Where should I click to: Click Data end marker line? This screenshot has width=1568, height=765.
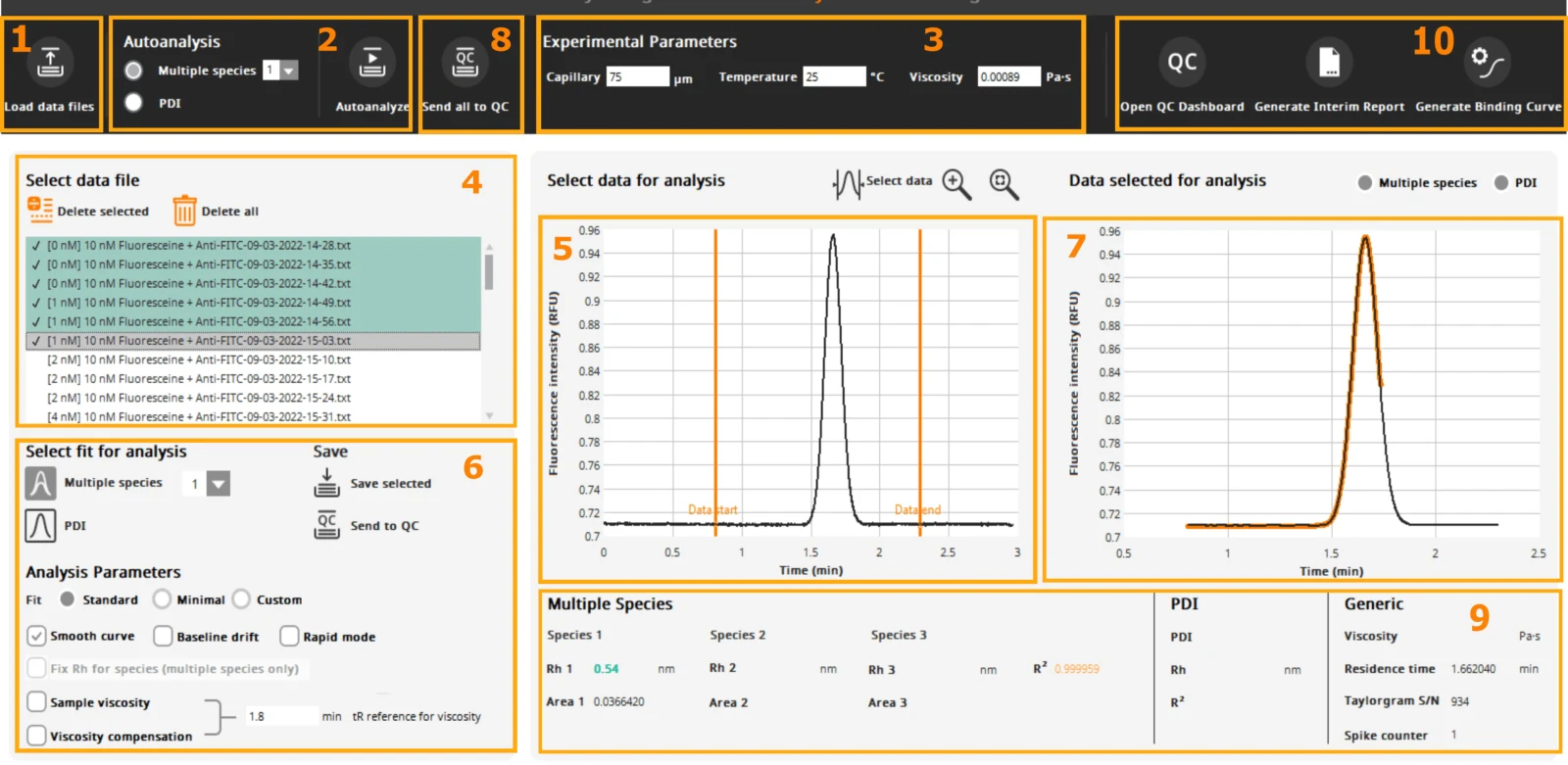click(919, 382)
